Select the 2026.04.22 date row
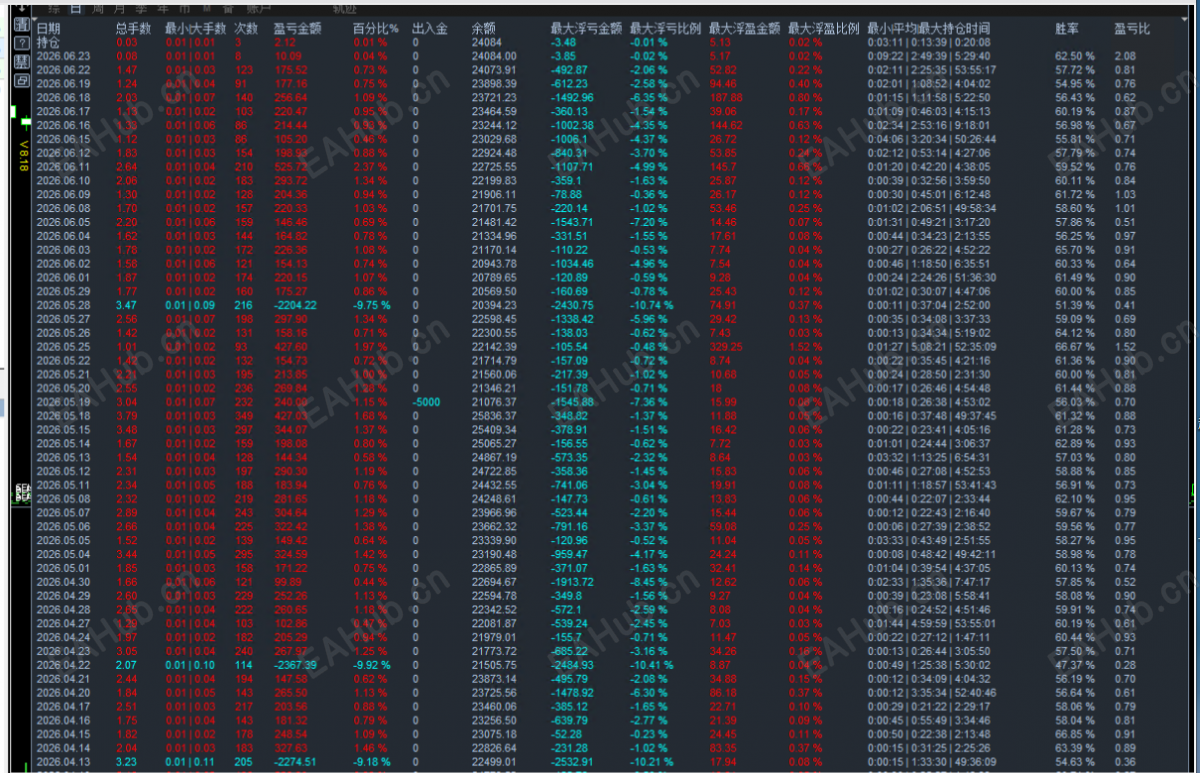Screen dimensions: 1200x773 coord(62,664)
